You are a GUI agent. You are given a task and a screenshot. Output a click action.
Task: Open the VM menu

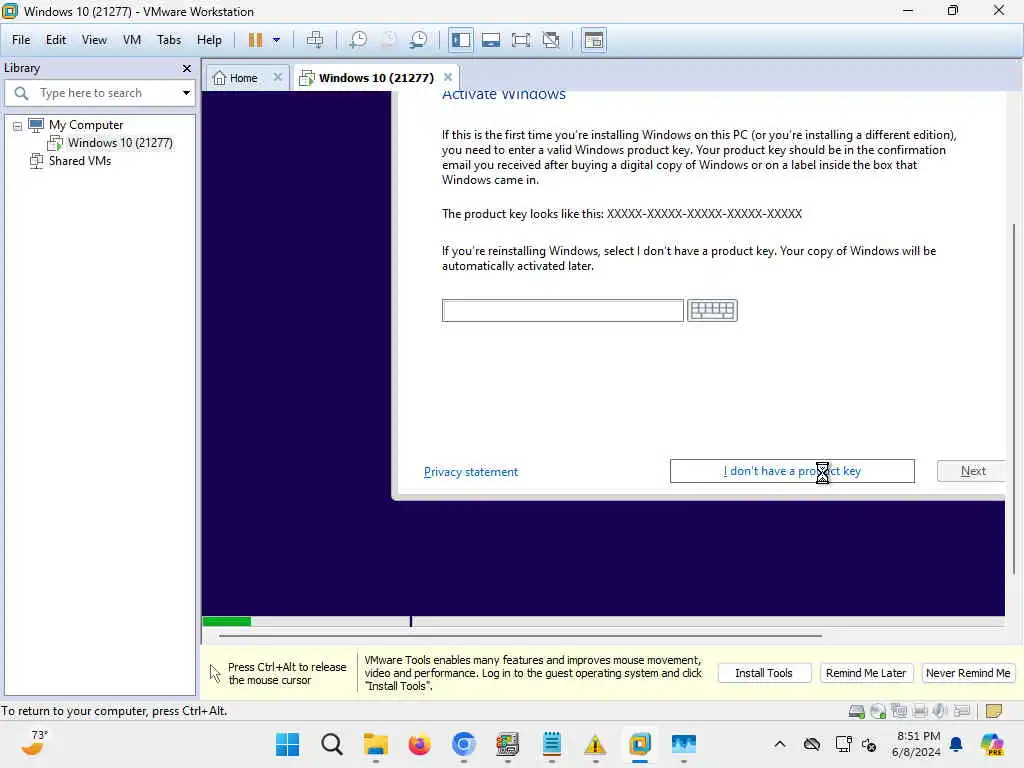(132, 40)
